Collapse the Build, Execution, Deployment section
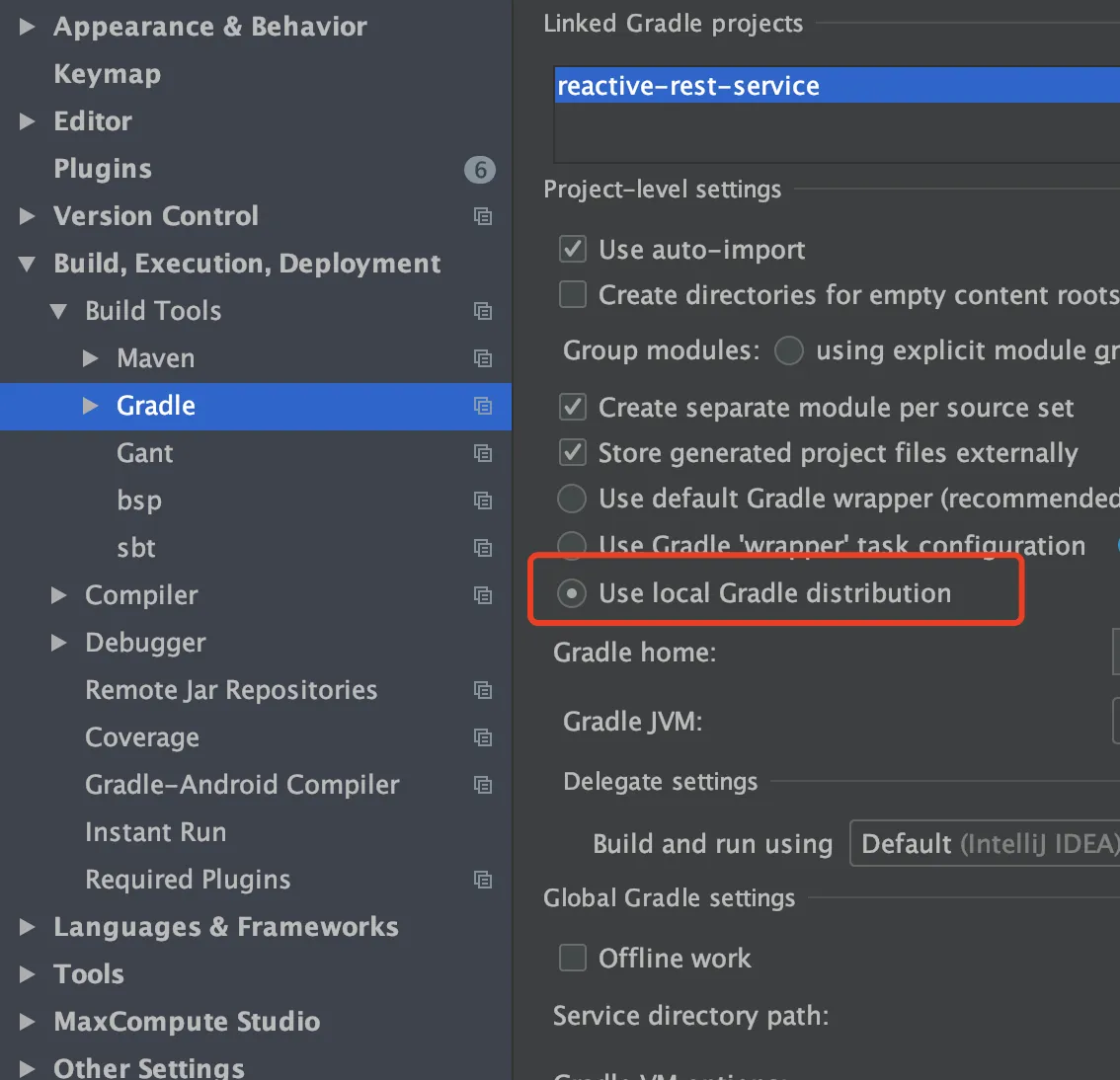Viewport: 1120px width, 1080px height. click(27, 264)
